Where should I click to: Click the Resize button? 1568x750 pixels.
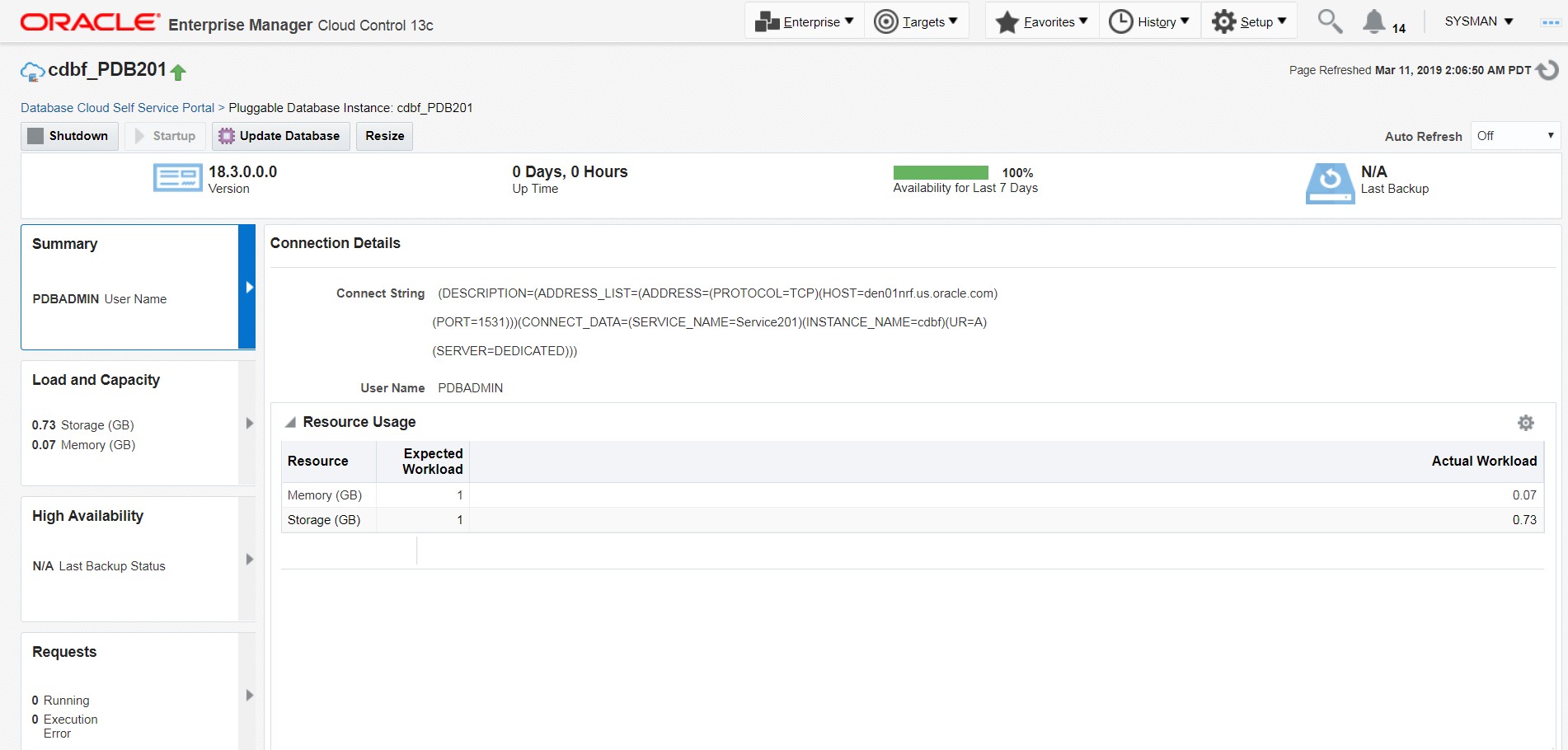click(384, 136)
